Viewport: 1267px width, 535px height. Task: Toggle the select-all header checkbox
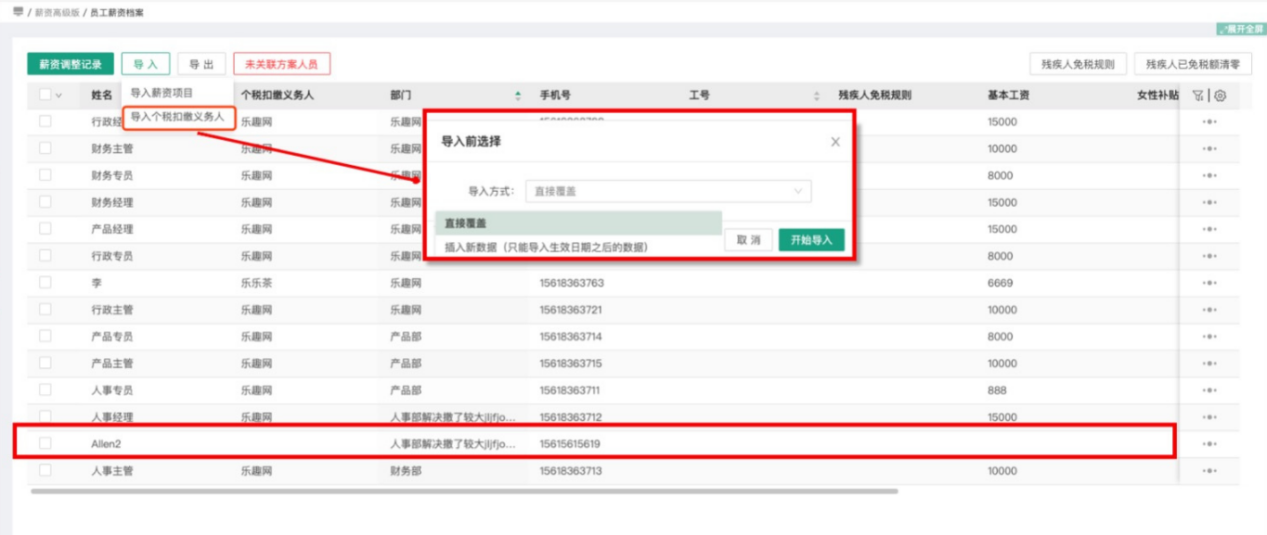[x=45, y=95]
